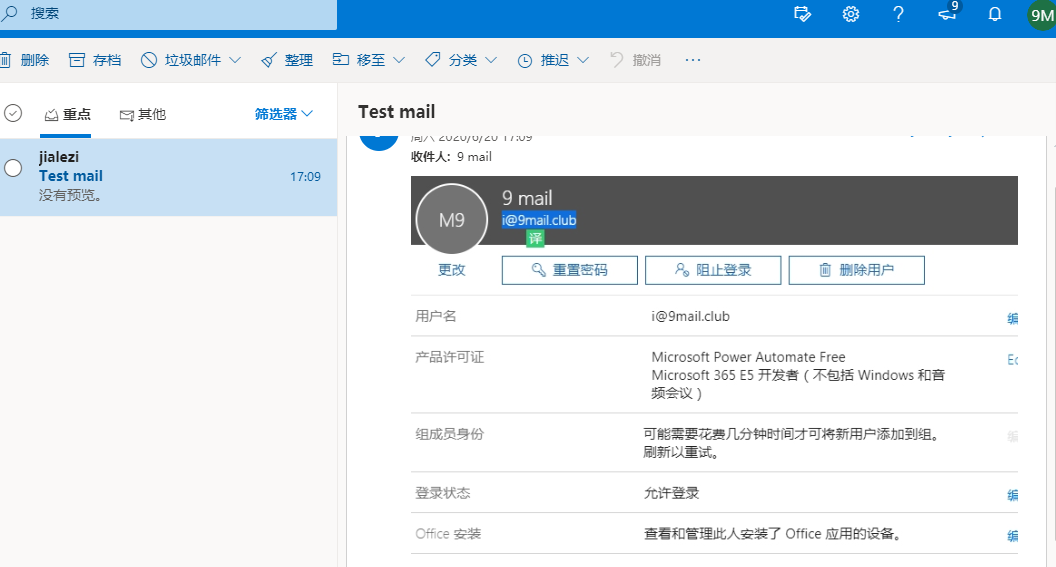Image resolution: width=1056 pixels, height=567 pixels.
Task: Open the My Day calendar-check icon
Action: click(802, 14)
